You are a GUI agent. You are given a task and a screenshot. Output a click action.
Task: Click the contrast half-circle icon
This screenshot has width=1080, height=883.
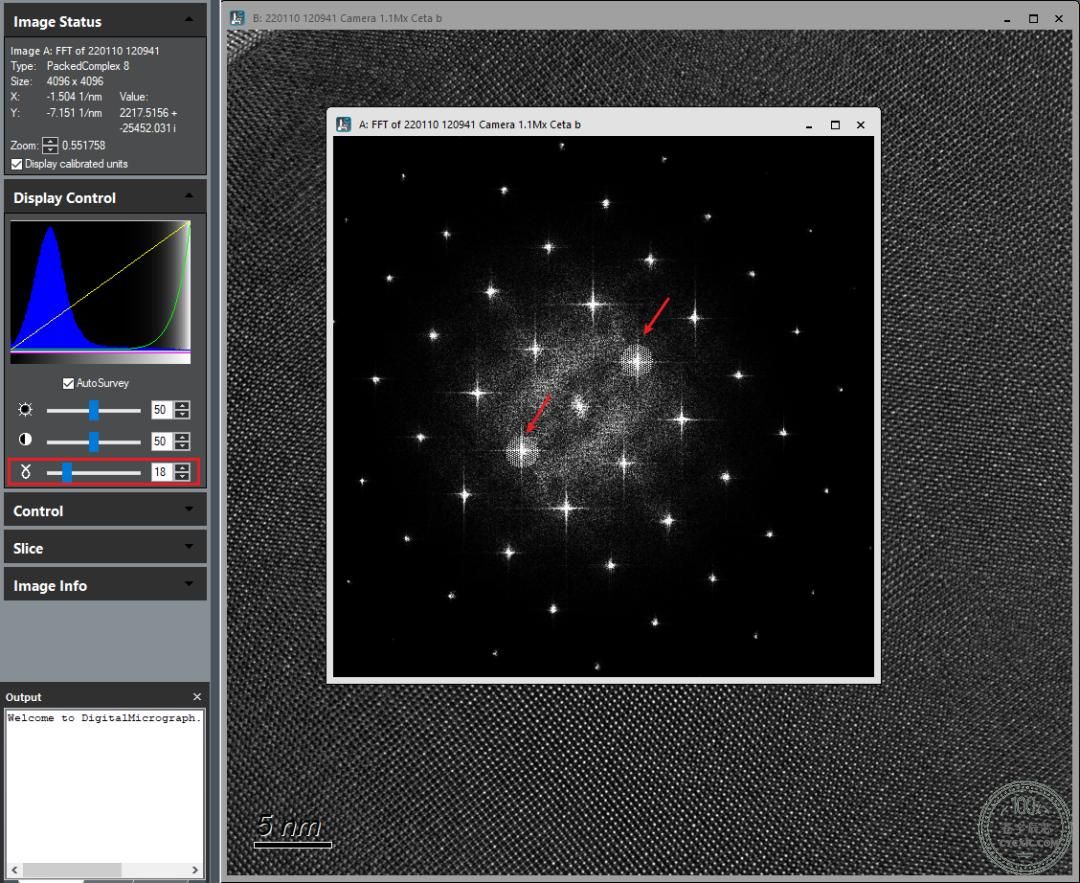click(x=25, y=439)
